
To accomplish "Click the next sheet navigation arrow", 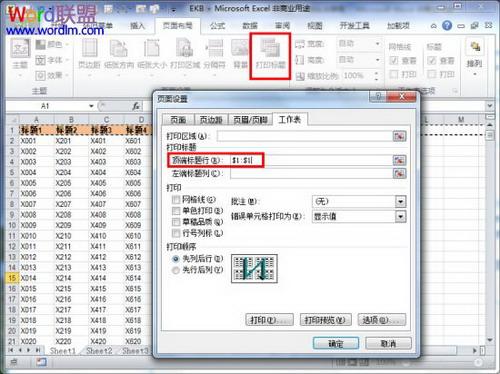I will click(29, 350).
